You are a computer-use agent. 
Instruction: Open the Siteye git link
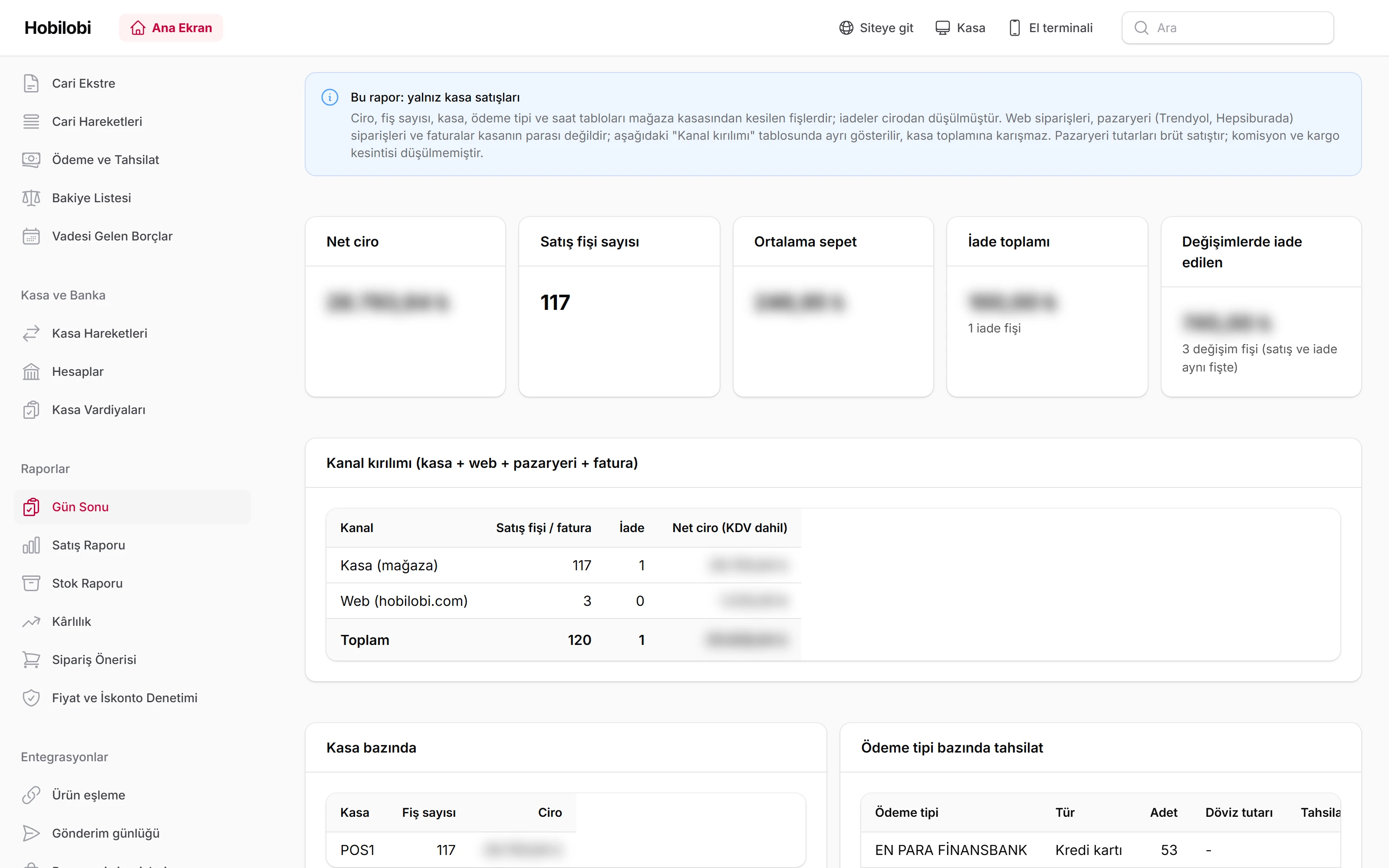[876, 27]
